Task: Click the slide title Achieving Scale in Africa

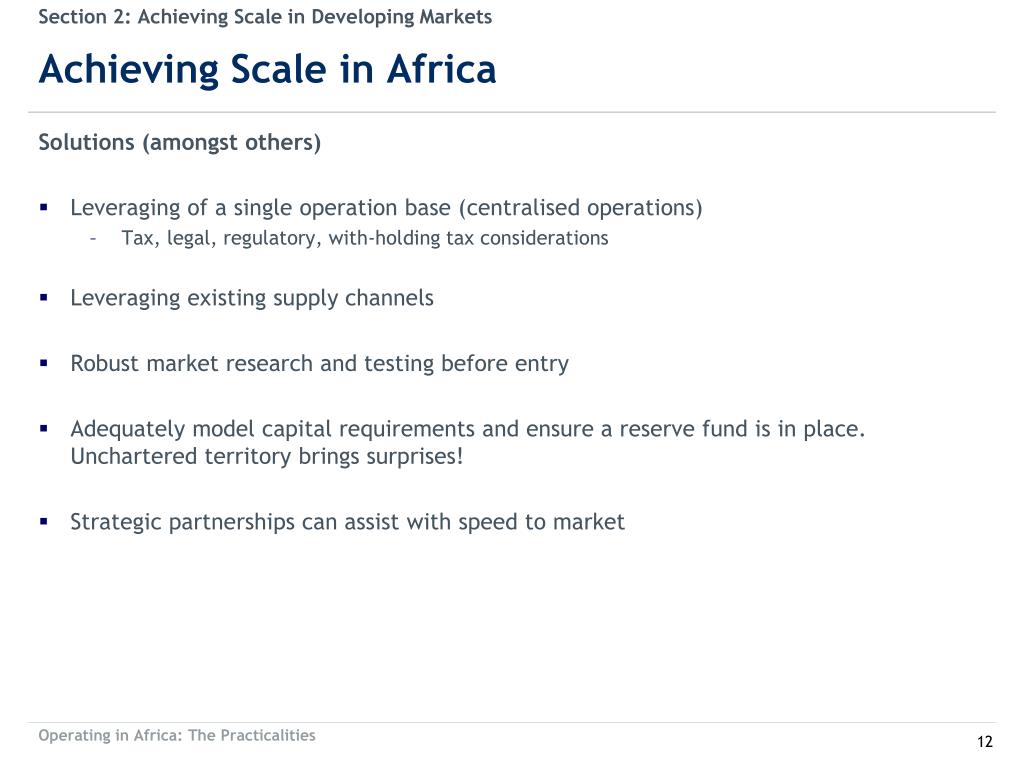Action: 267,69
